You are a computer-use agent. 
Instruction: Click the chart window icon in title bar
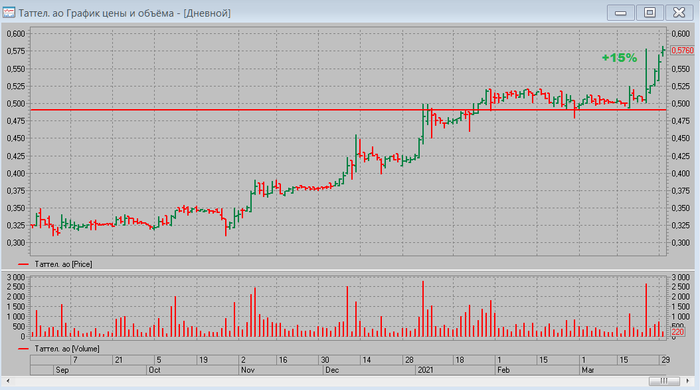pos(8,12)
